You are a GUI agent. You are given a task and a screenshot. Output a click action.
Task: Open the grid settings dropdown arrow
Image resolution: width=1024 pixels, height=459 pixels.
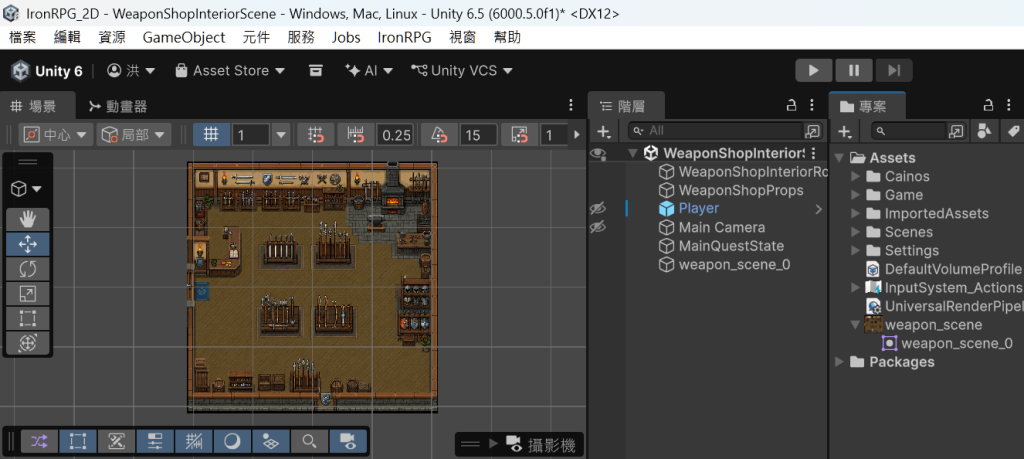[281, 135]
